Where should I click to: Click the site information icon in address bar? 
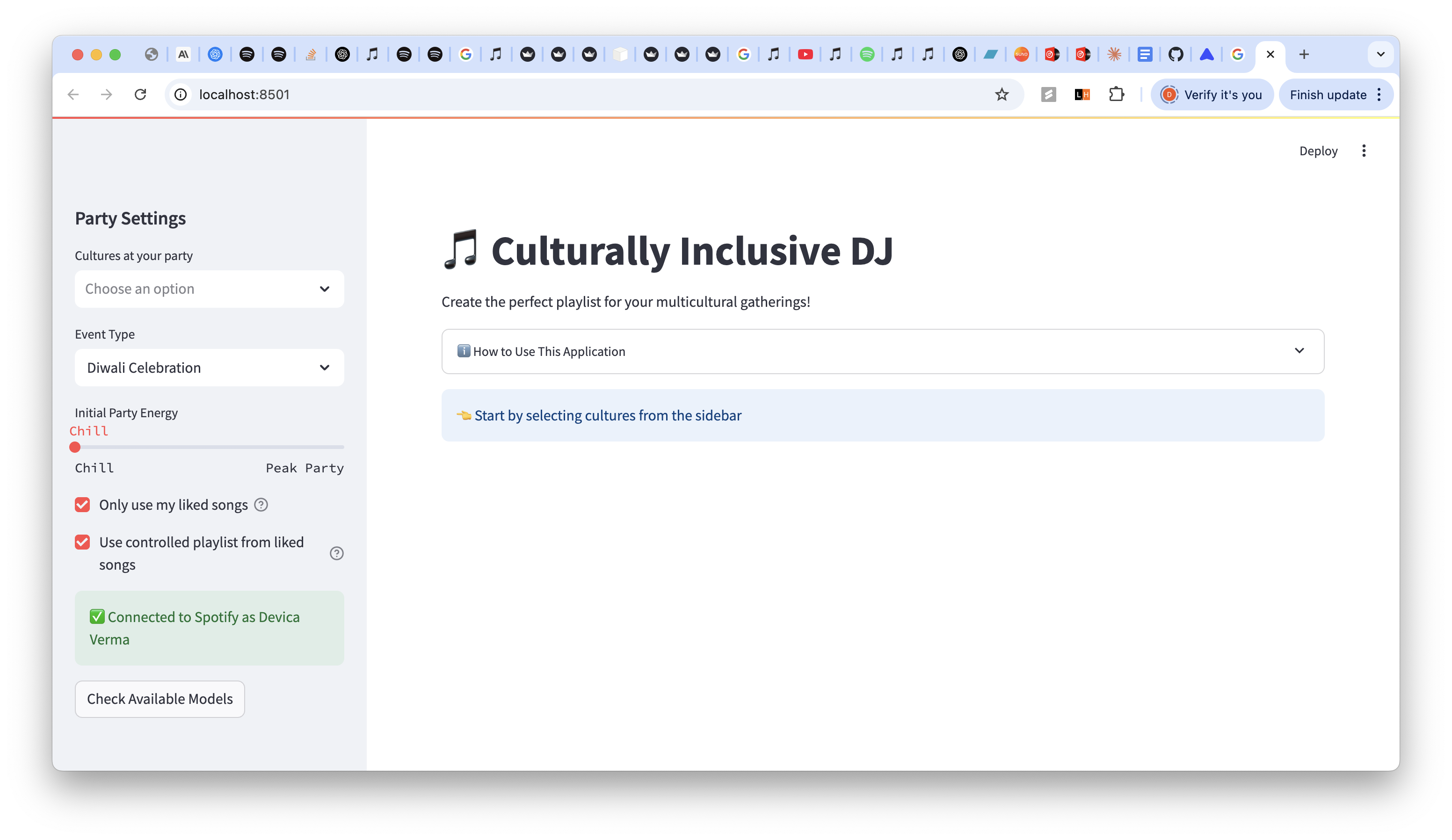point(181,94)
